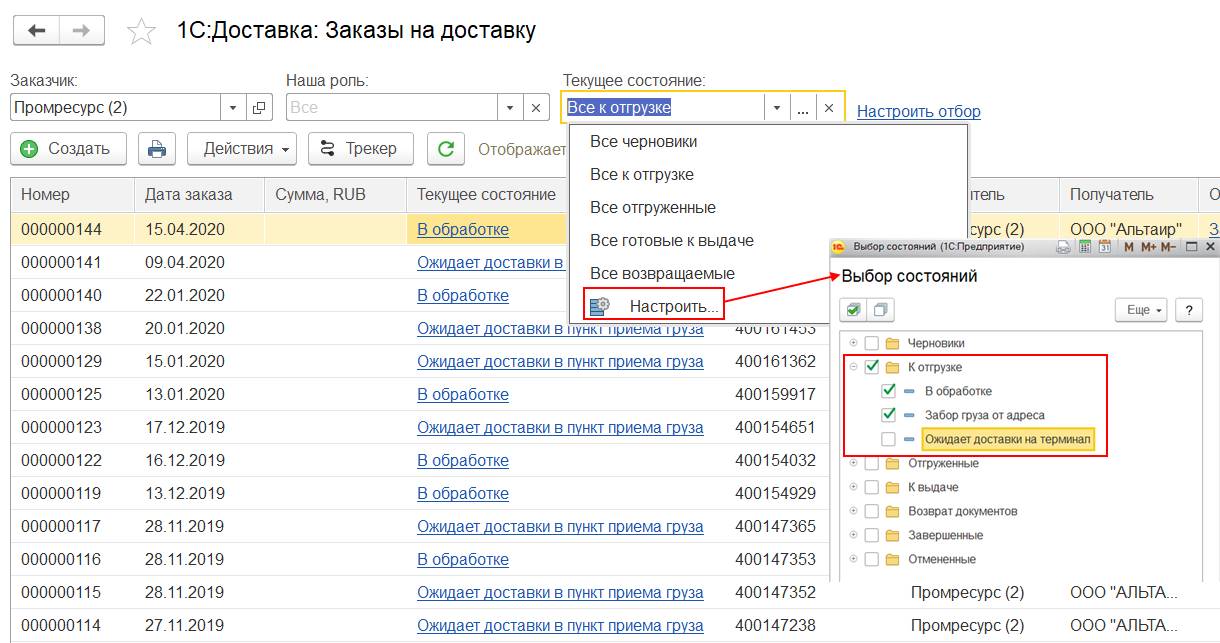Check the Завершенные checkbox
Screen dimensions: 1220x643
click(x=871, y=535)
